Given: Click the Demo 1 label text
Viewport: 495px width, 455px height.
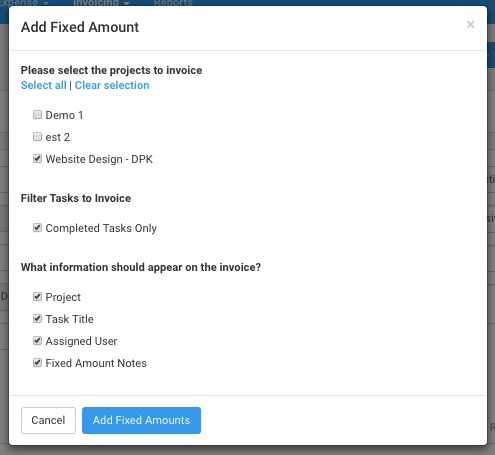Looking at the screenshot, I should (x=64, y=115).
